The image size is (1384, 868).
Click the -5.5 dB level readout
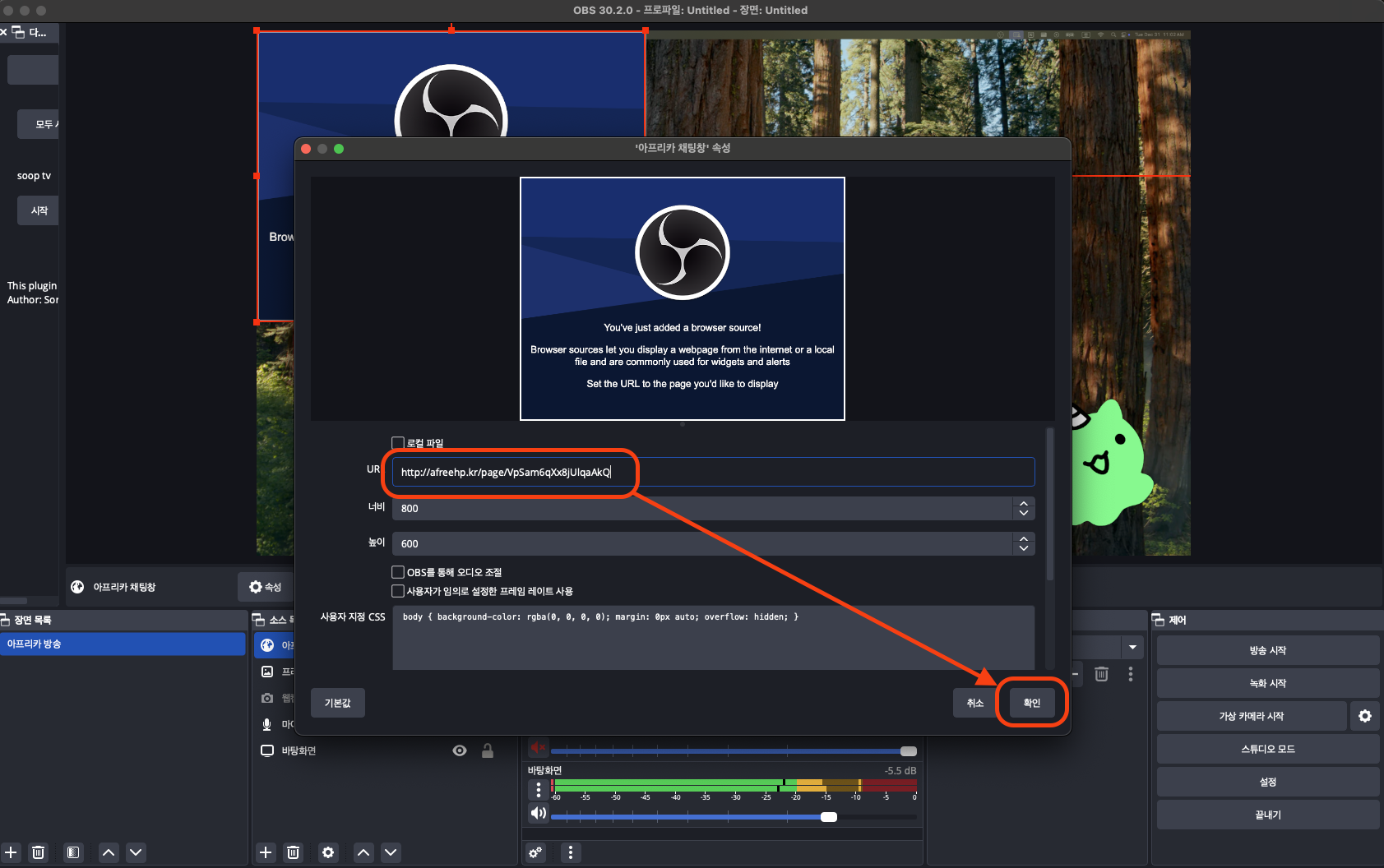coord(900,770)
